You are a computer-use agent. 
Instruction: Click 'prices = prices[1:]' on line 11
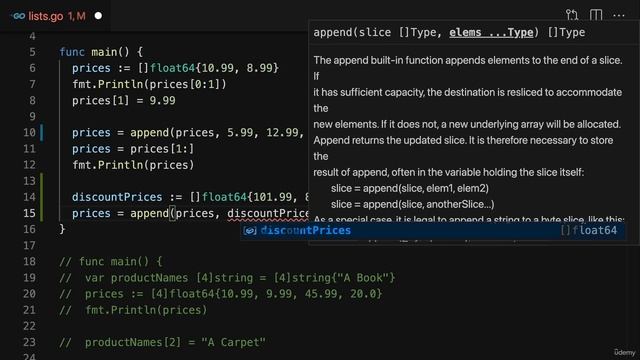133,149
